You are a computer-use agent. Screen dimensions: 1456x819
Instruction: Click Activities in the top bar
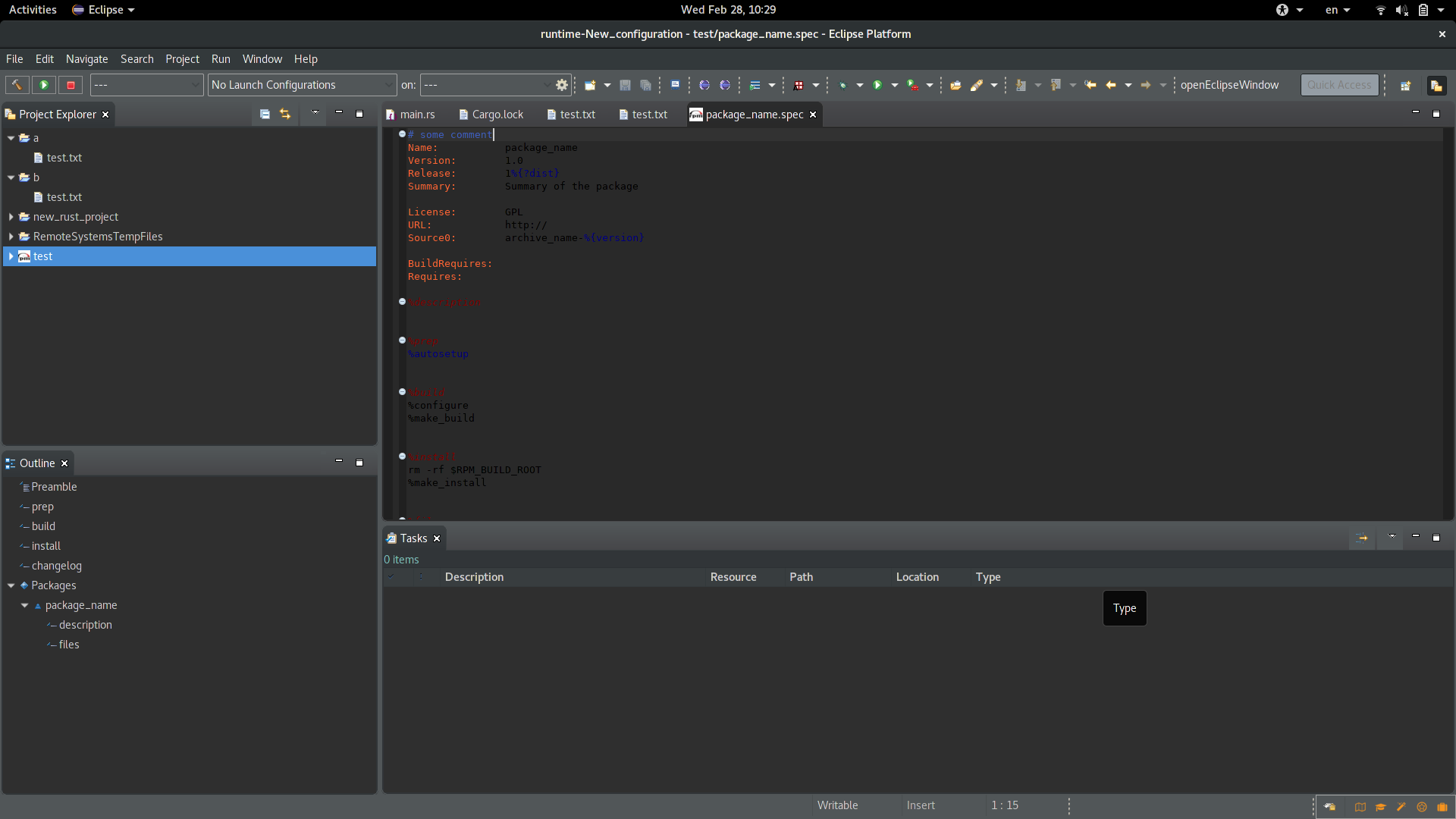point(33,10)
